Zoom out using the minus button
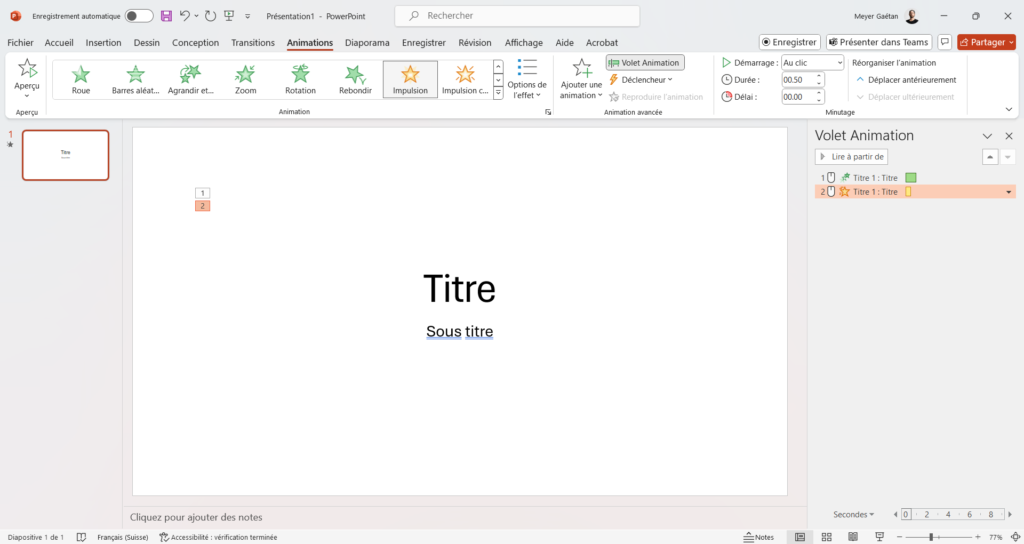 [899, 537]
